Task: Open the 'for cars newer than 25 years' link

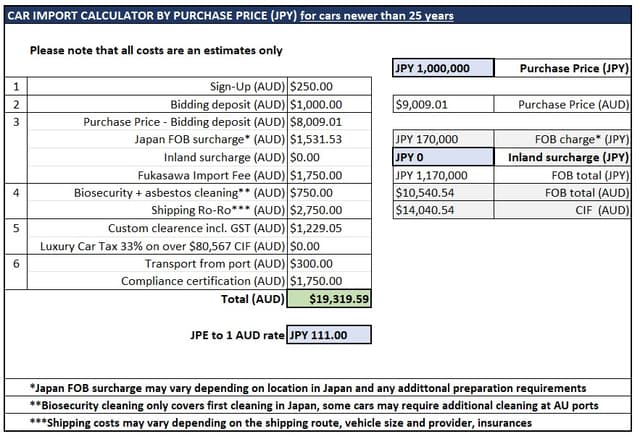Action: click(377, 16)
